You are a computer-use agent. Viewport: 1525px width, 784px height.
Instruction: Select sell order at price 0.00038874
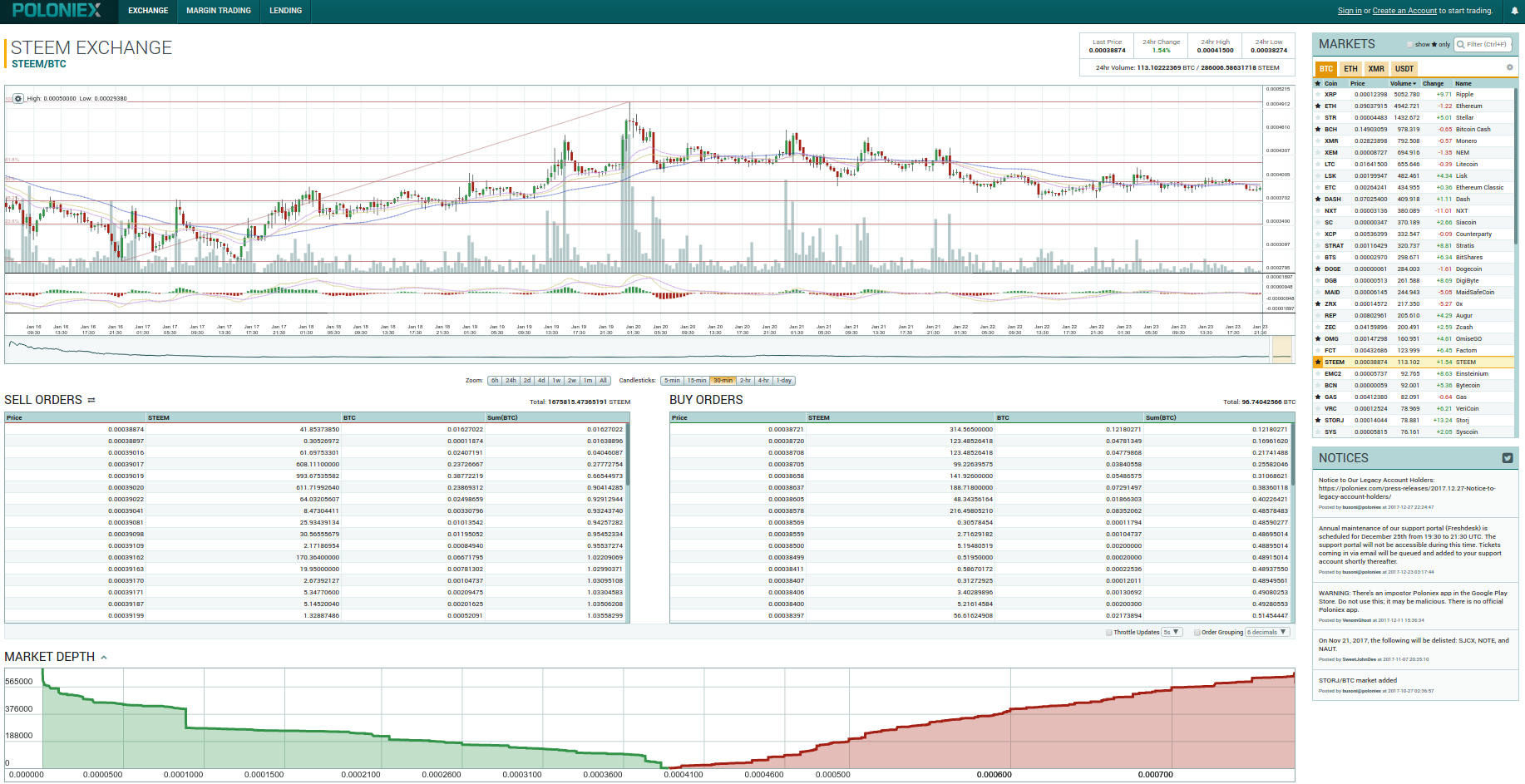click(317, 430)
